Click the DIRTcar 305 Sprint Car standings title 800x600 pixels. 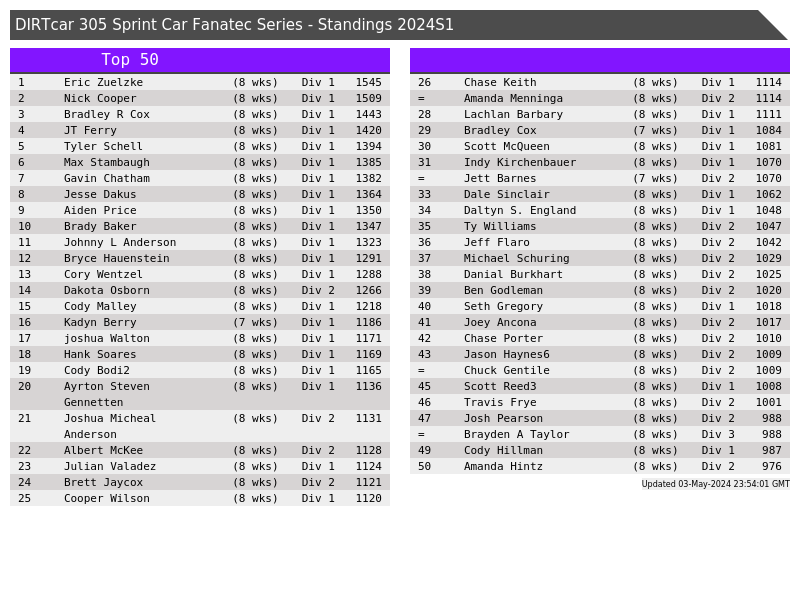pos(235,25)
